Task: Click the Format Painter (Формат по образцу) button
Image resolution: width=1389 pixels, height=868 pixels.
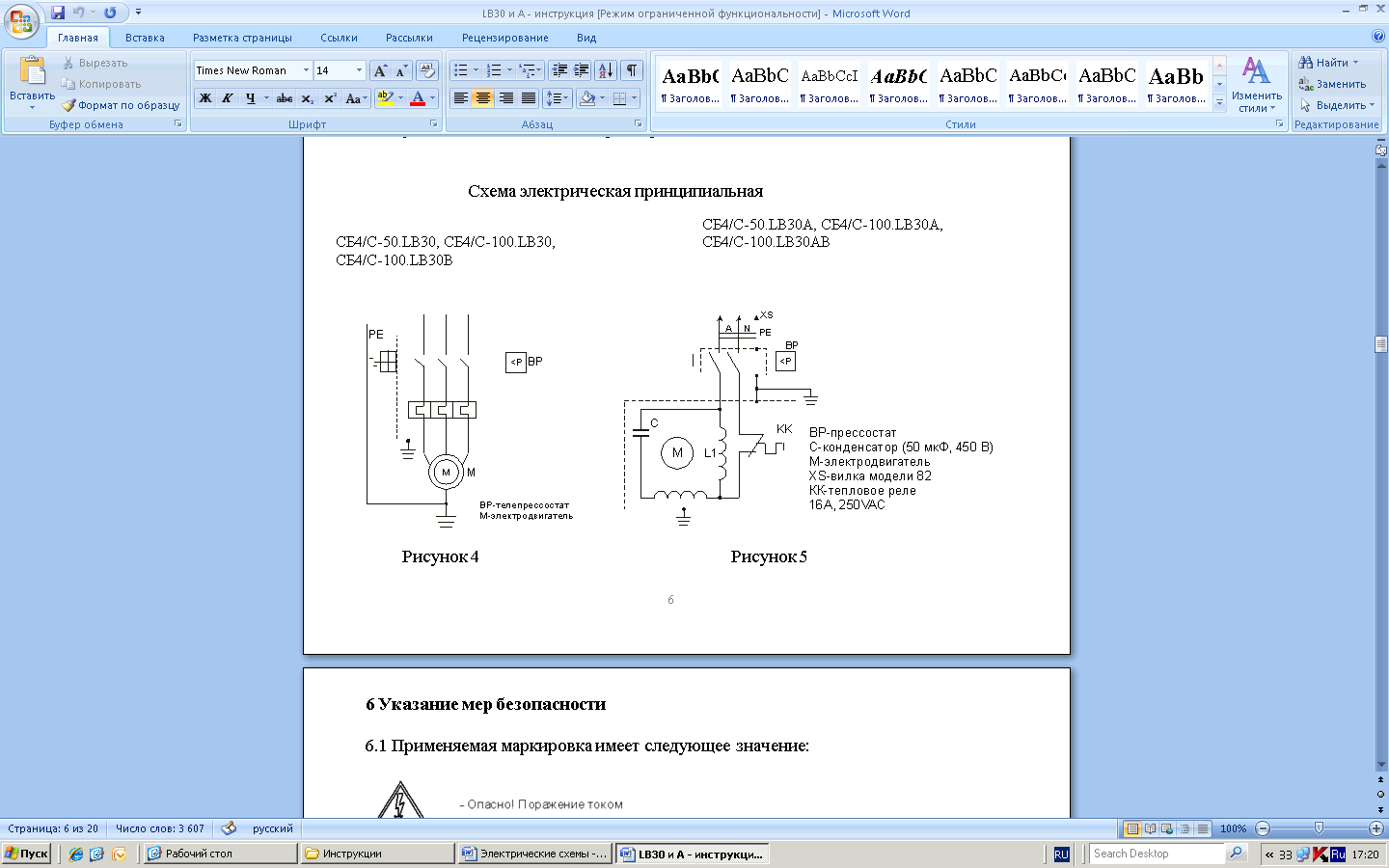Action: [x=122, y=105]
